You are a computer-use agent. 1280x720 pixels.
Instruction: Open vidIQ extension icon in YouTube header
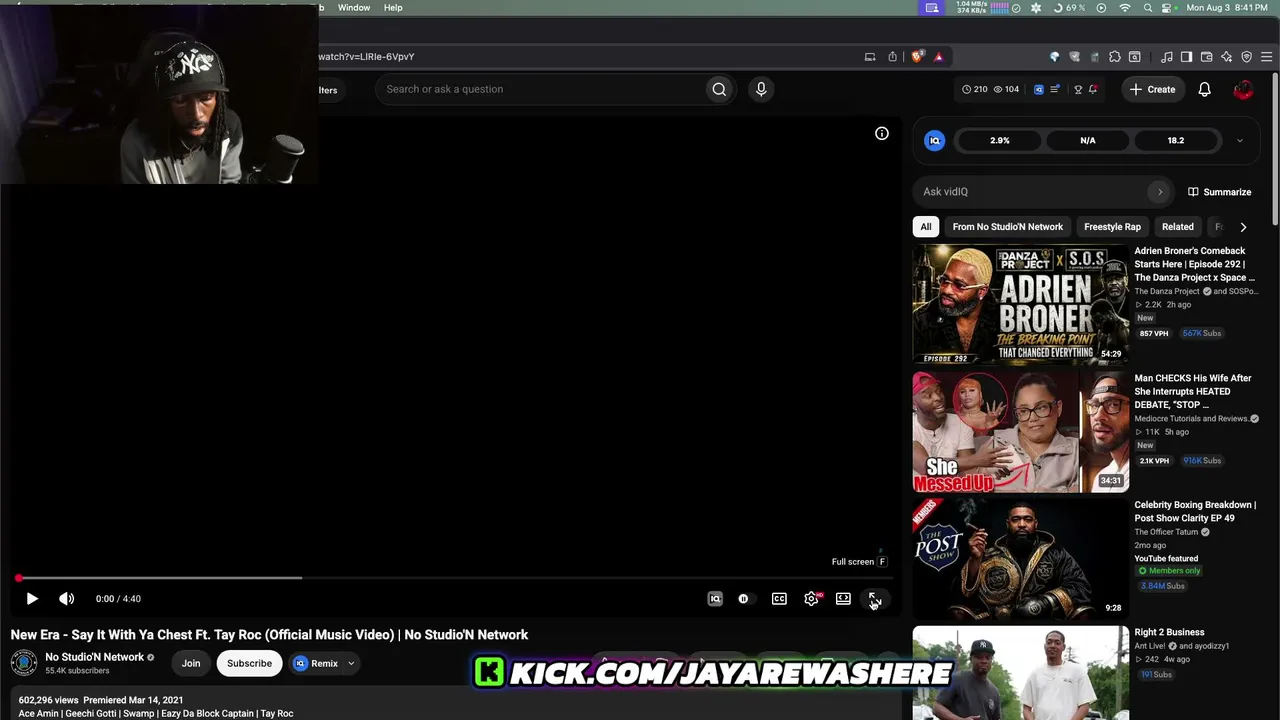pyautogui.click(x=1038, y=89)
